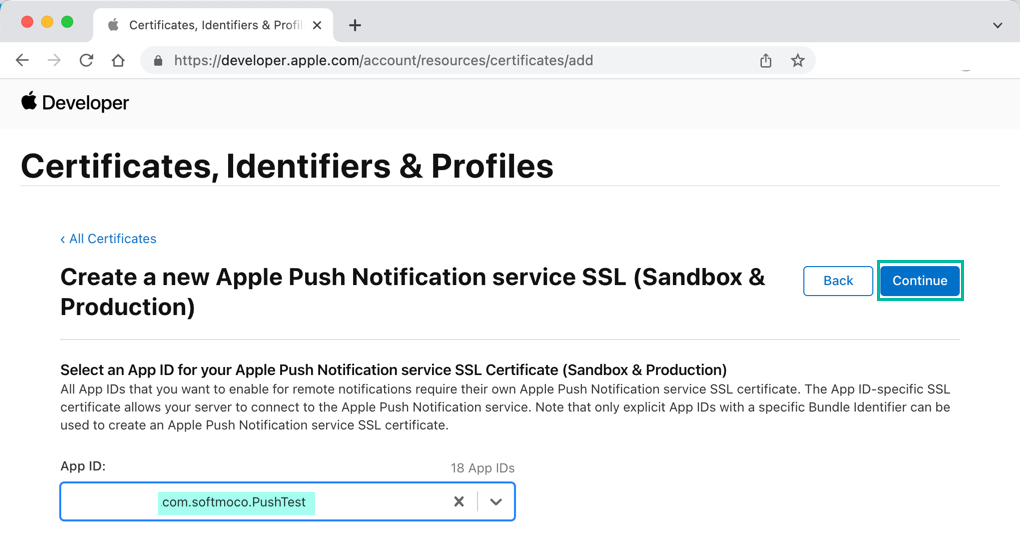
Task: Click the browser forward arrow
Action: pyautogui.click(x=54, y=60)
